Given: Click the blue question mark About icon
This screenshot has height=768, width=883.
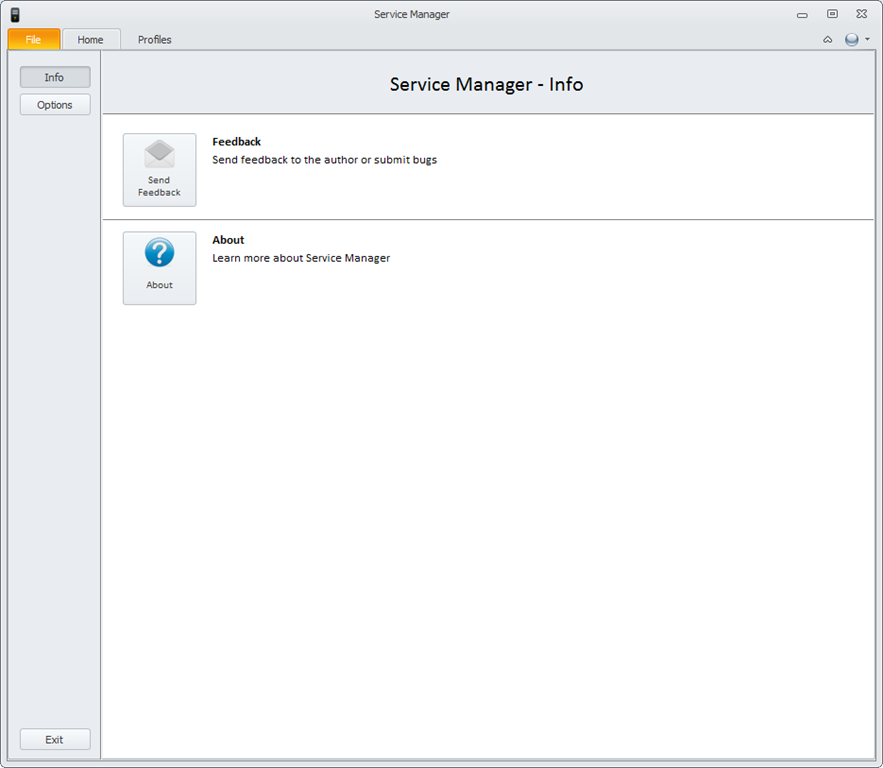Looking at the screenshot, I should coord(159,252).
